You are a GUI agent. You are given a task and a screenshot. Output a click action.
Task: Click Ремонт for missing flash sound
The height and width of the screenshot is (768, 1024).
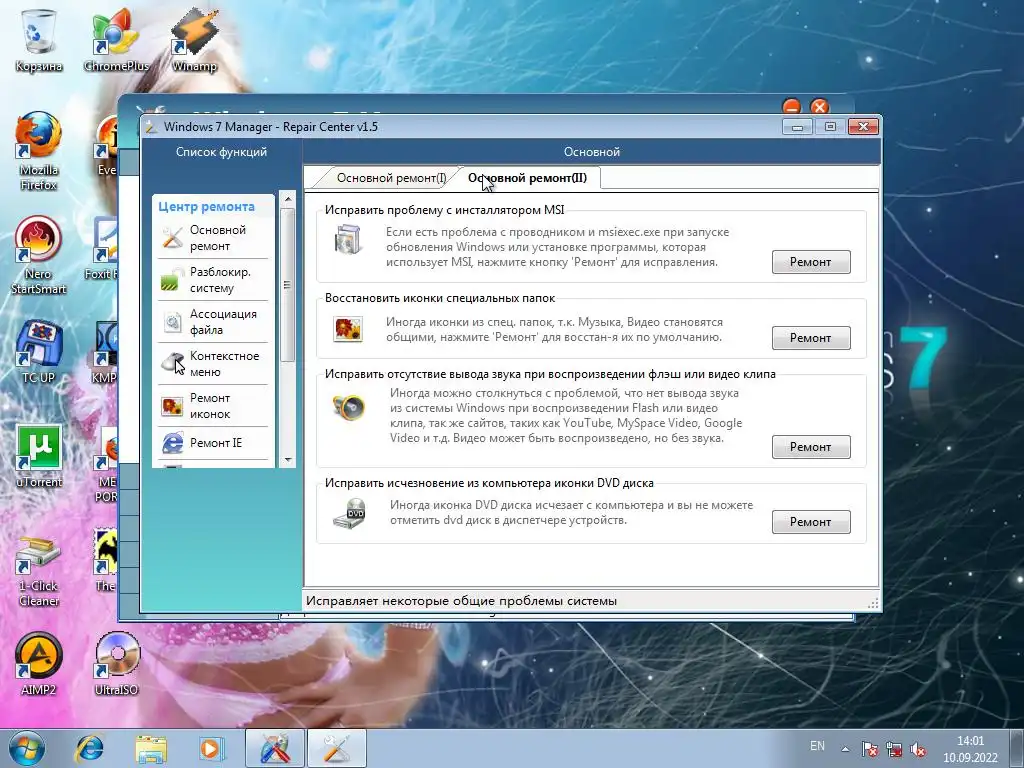point(810,447)
